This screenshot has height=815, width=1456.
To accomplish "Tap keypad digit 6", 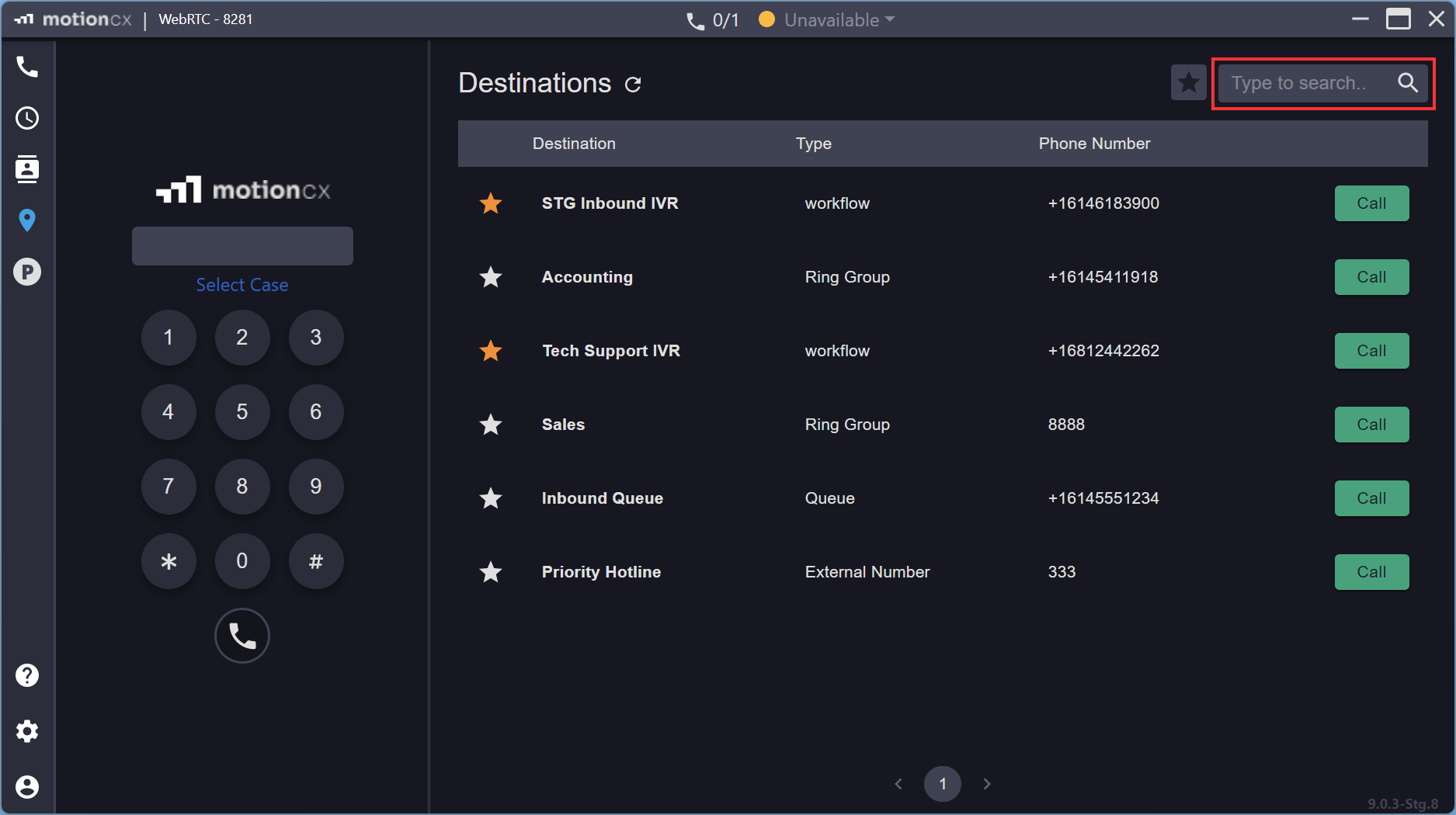I will click(x=316, y=412).
